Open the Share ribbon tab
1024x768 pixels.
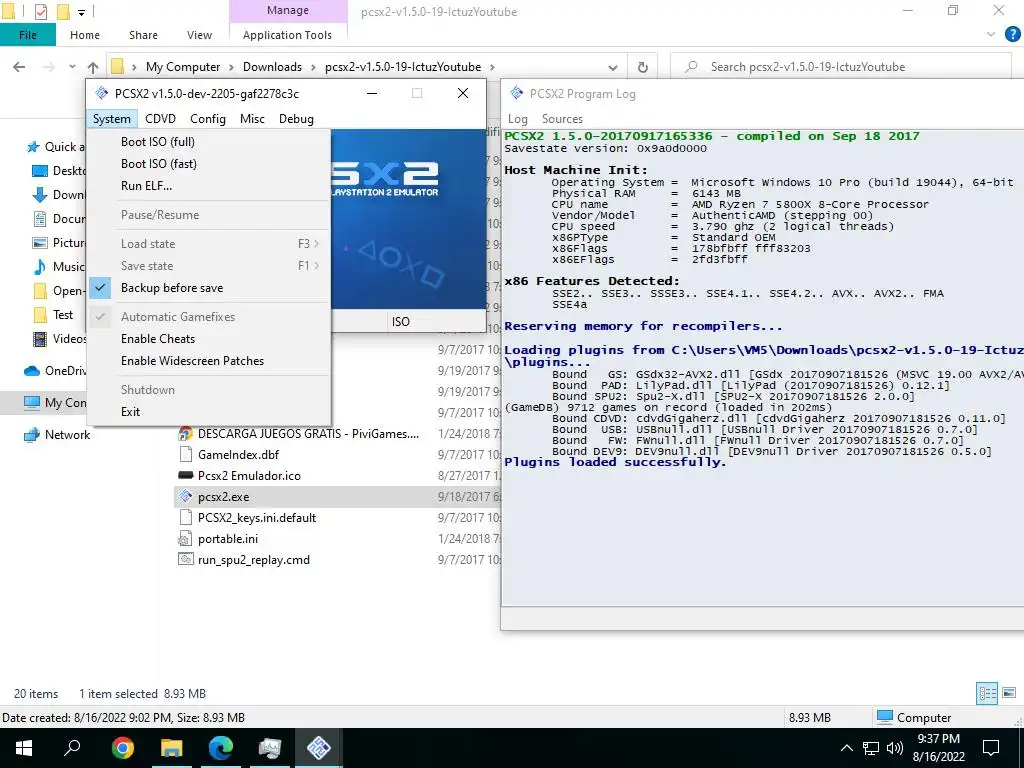(x=143, y=35)
